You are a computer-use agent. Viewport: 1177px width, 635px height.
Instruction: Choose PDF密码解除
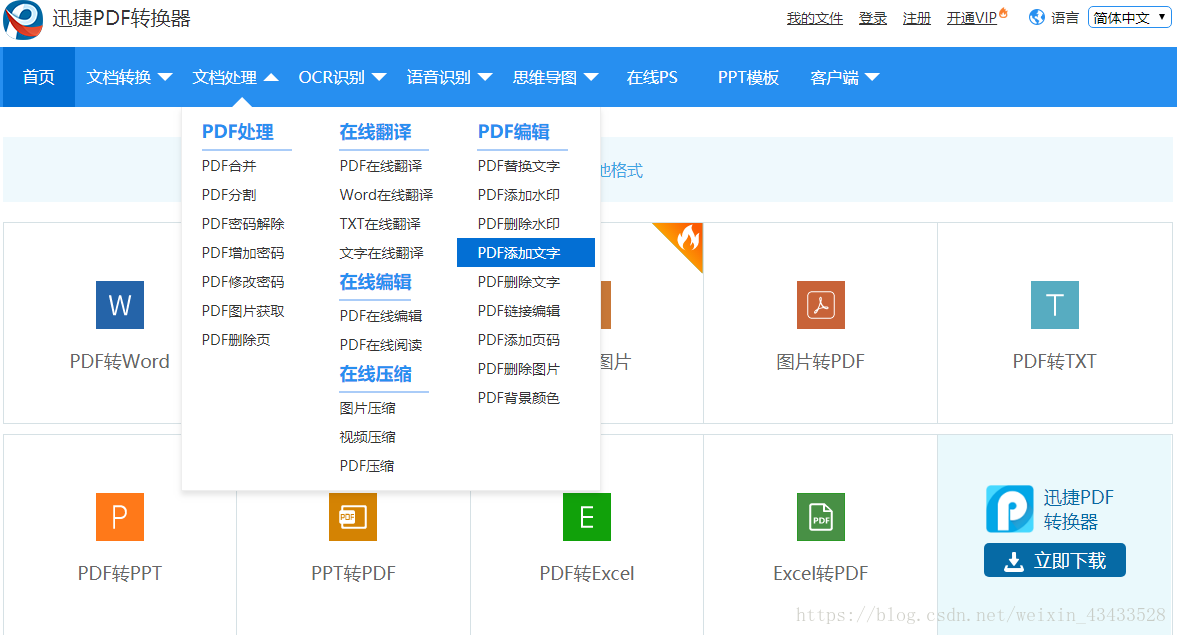tap(242, 224)
